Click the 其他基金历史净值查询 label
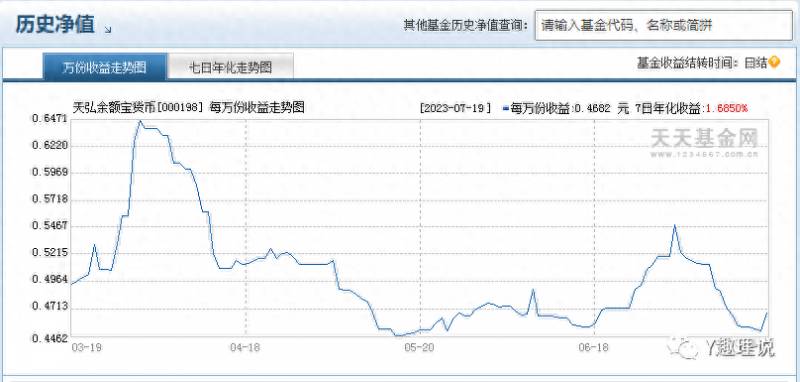This screenshot has height=382, width=800. click(x=466, y=26)
